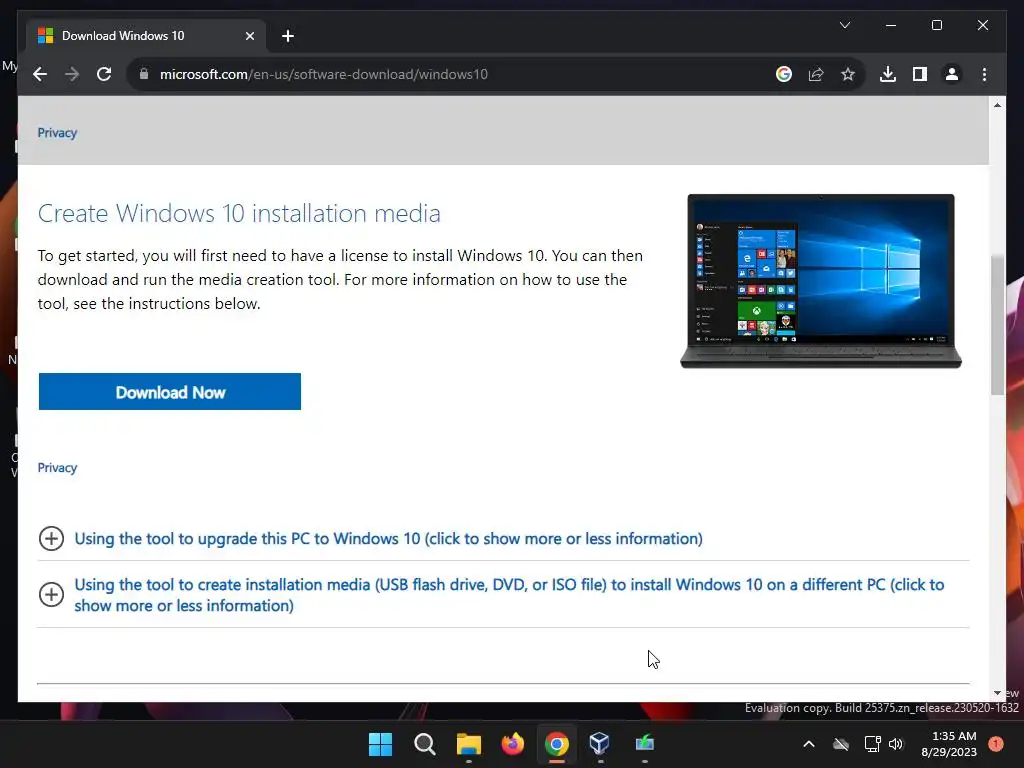Click the 'Create Windows 10 installation media' heading
Screen dimensions: 1024x768
point(239,214)
